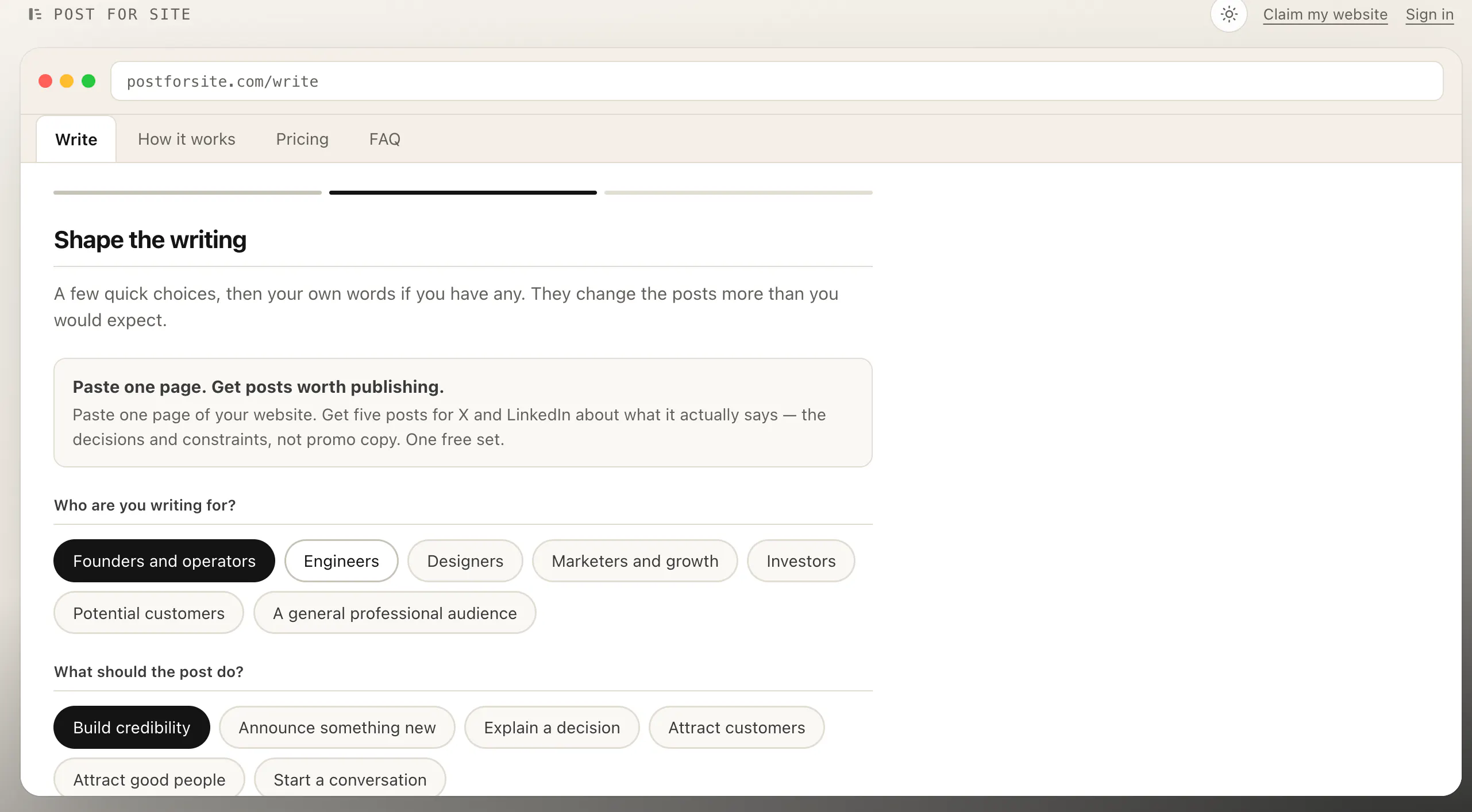This screenshot has height=812, width=1472.
Task: Pick the Attract customers goal chip
Action: click(737, 727)
